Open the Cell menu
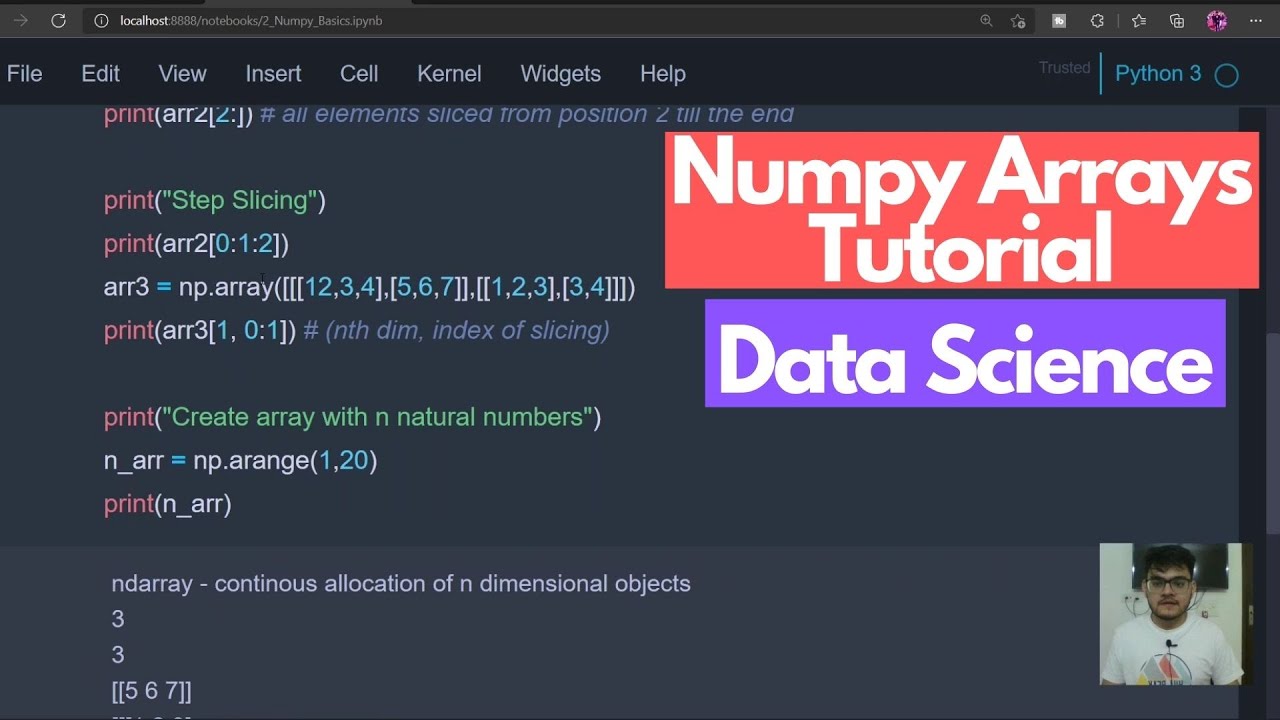The width and height of the screenshot is (1280, 720). point(359,74)
